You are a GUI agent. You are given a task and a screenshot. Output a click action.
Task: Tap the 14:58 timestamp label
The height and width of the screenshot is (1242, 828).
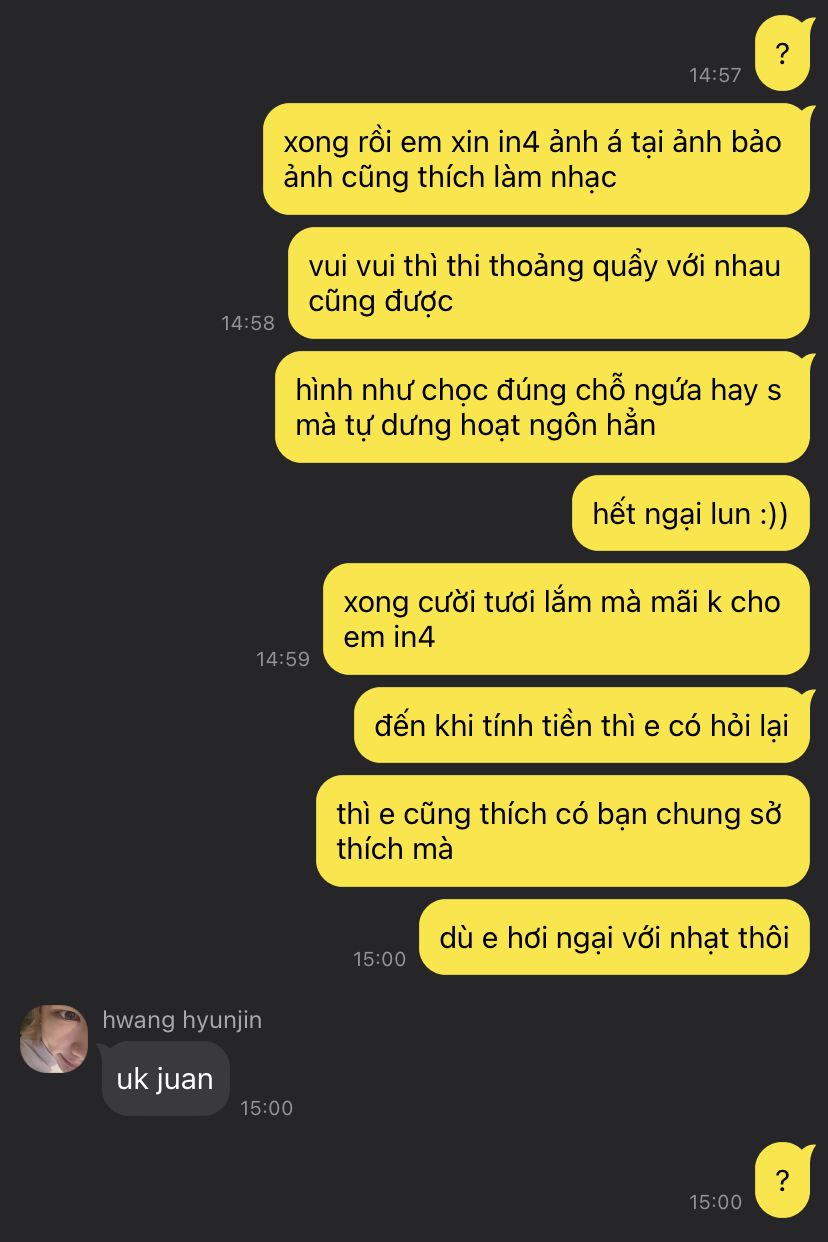pyautogui.click(x=248, y=323)
